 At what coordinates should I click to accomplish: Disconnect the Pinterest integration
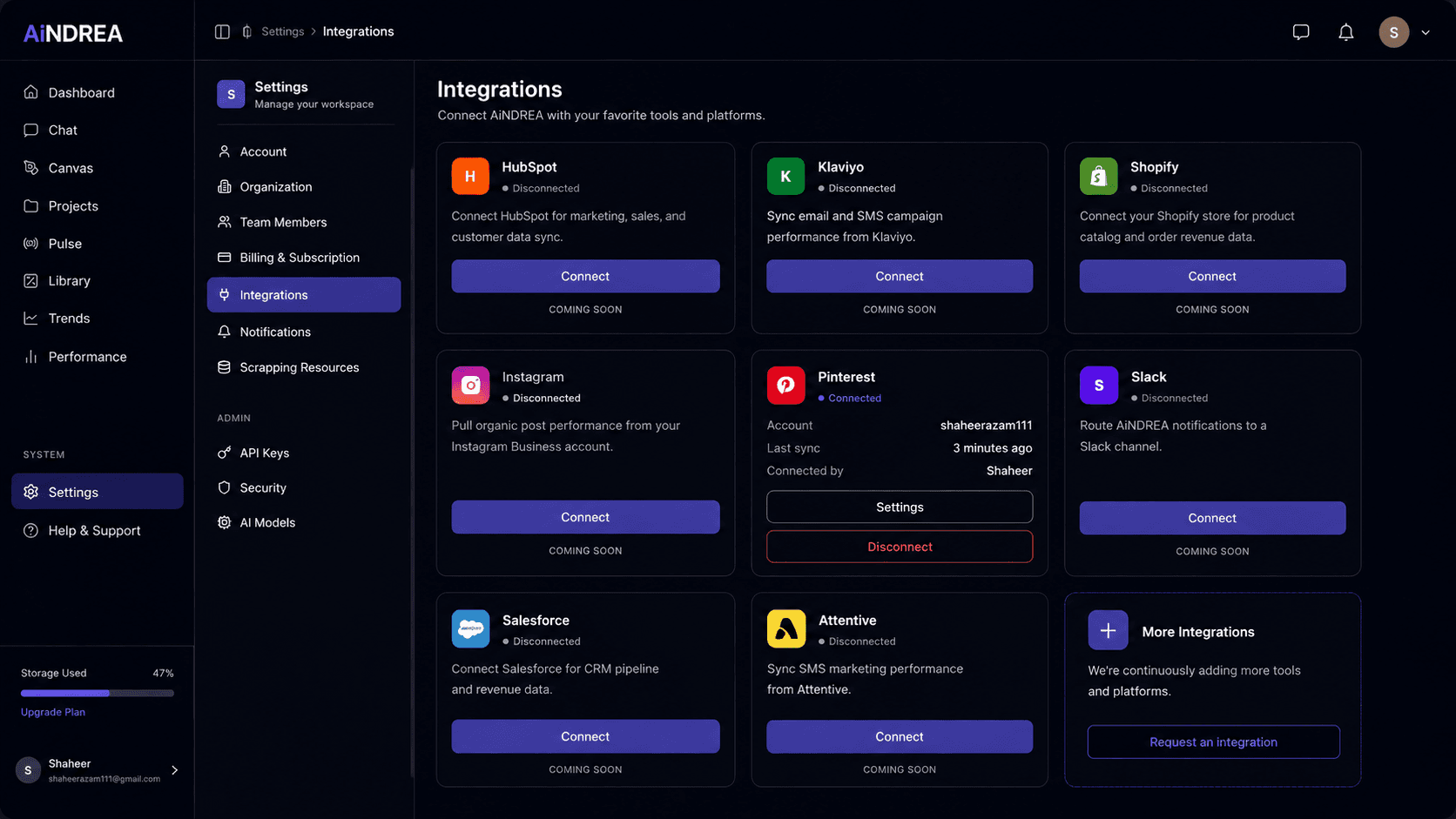click(x=900, y=547)
